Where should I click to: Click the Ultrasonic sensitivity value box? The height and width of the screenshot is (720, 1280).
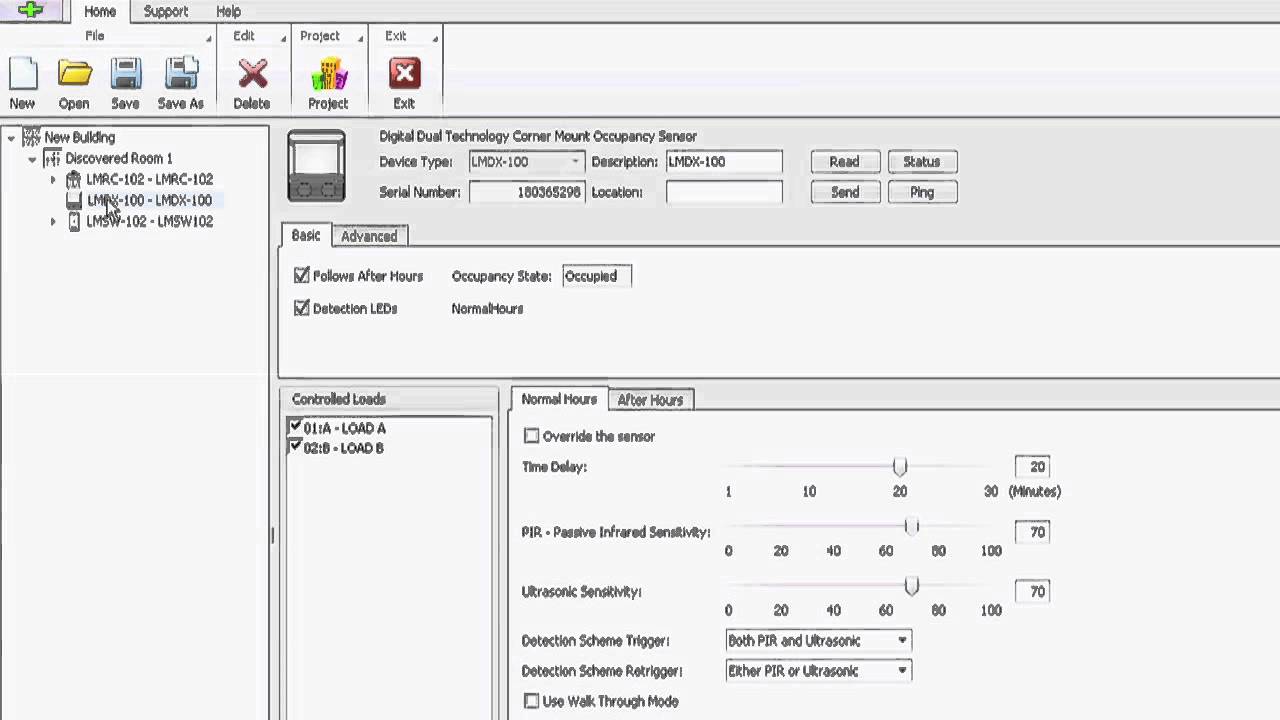pos(1032,591)
